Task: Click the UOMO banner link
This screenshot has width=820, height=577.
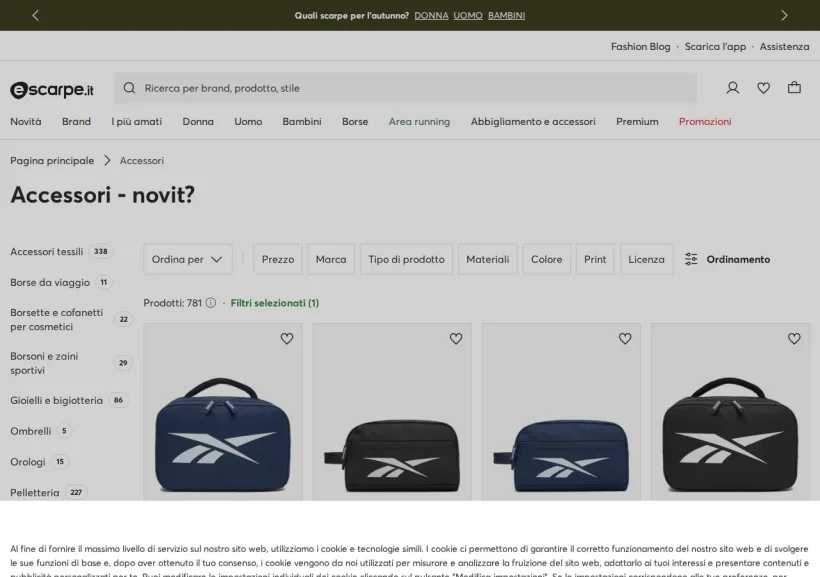Action: pyautogui.click(x=468, y=16)
